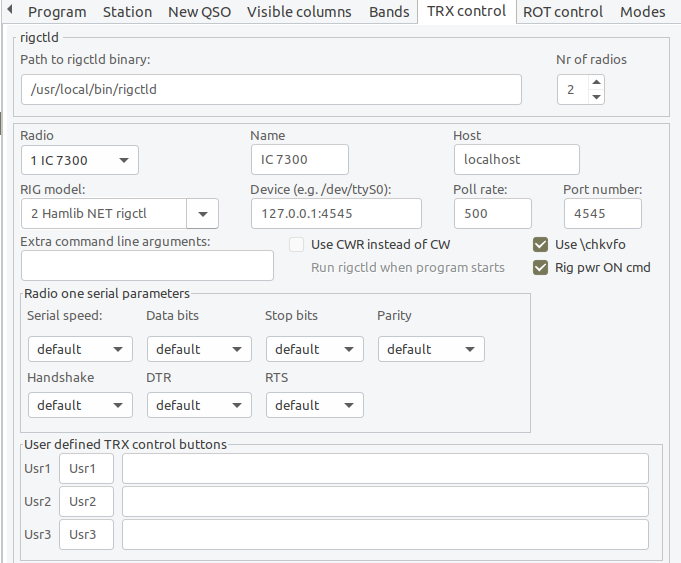
Task: Increase Nr of radios with up arrow
Action: tap(596, 82)
